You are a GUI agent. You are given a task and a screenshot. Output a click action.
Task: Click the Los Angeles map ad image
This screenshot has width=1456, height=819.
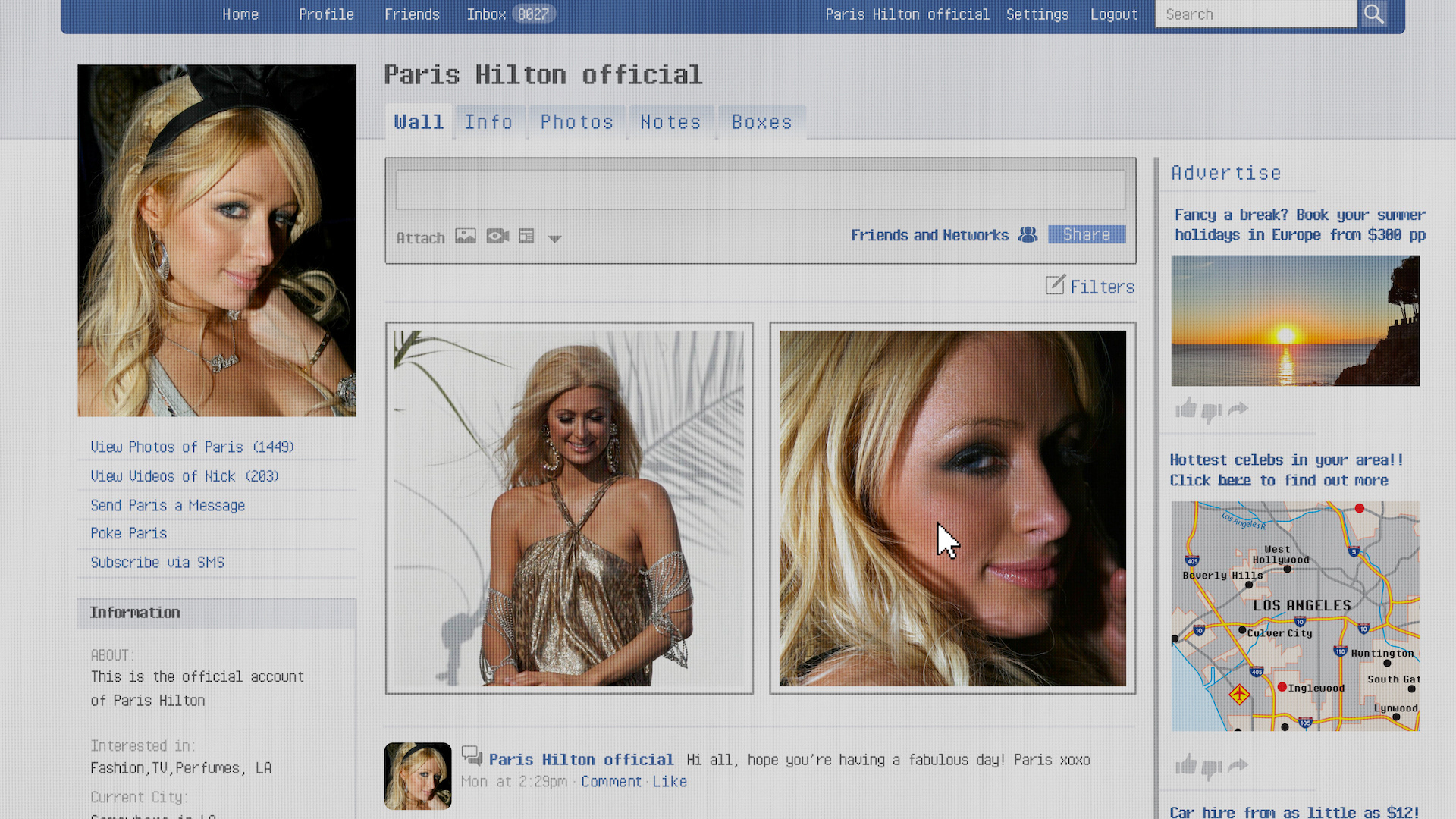(1295, 616)
